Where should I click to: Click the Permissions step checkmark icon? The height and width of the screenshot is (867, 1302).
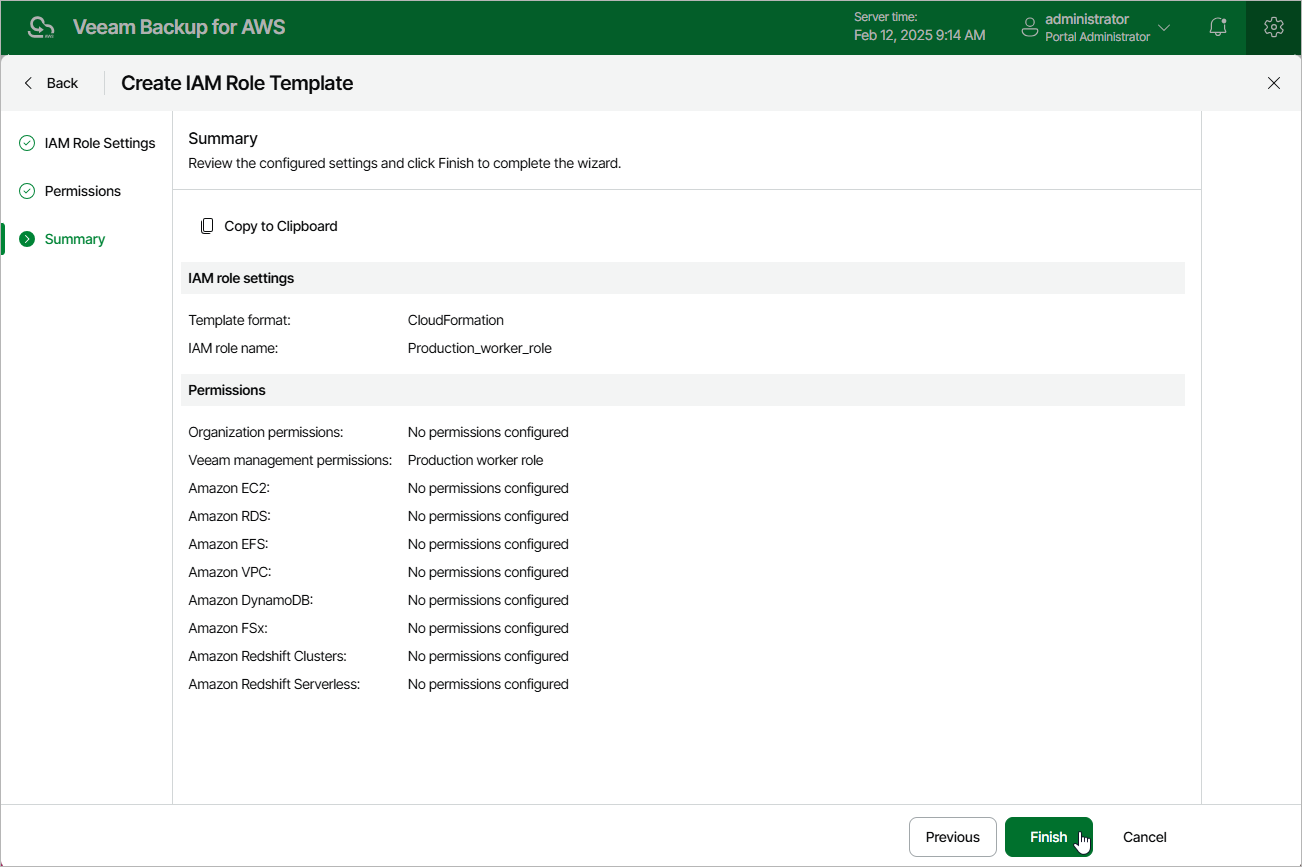point(27,191)
